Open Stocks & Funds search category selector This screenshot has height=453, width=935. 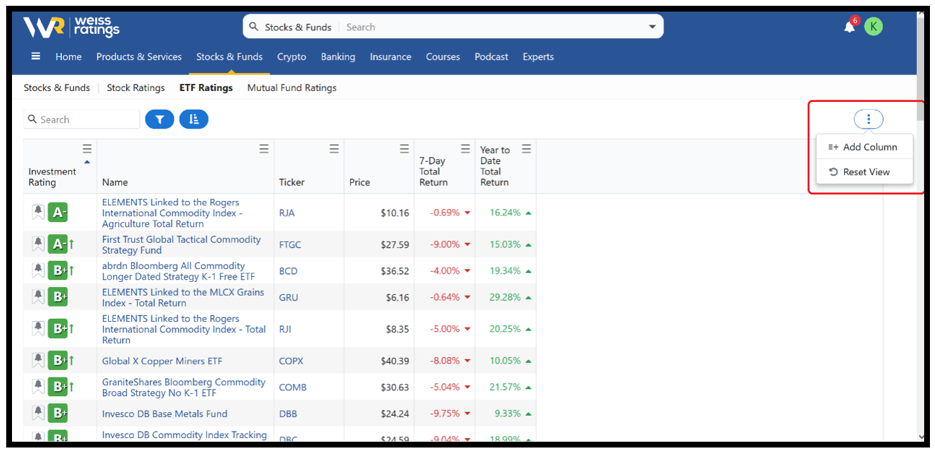[x=298, y=27]
